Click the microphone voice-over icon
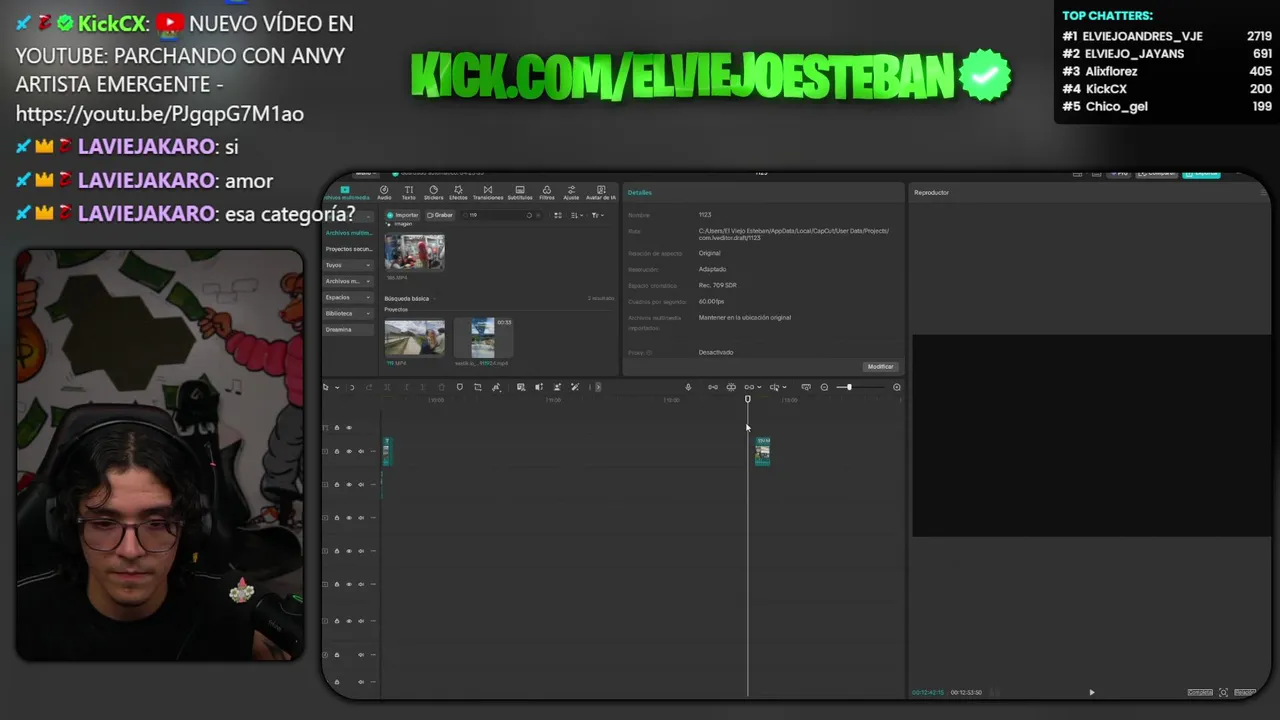Image resolution: width=1280 pixels, height=720 pixels. 688,387
